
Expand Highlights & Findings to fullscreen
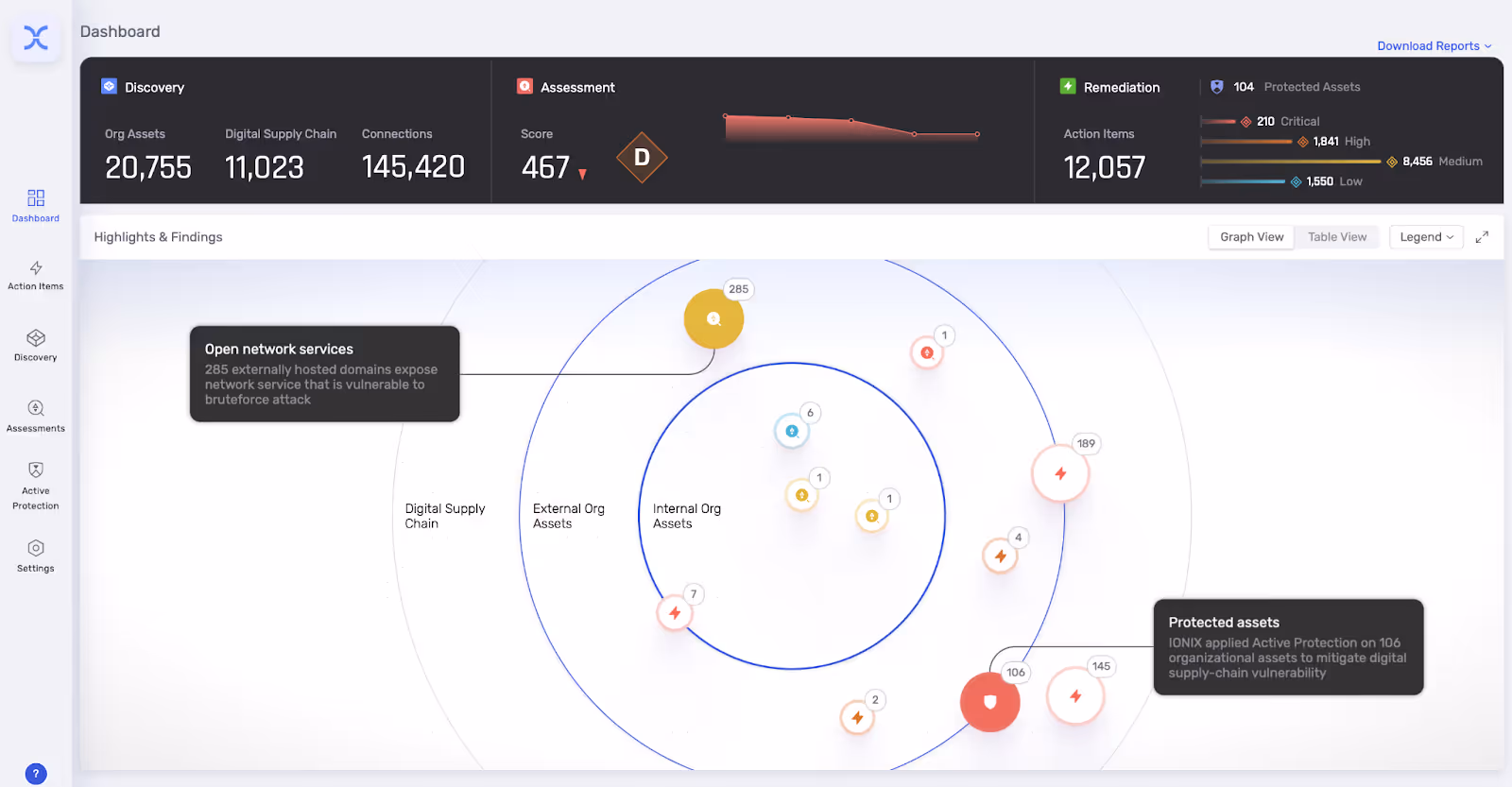1482,237
